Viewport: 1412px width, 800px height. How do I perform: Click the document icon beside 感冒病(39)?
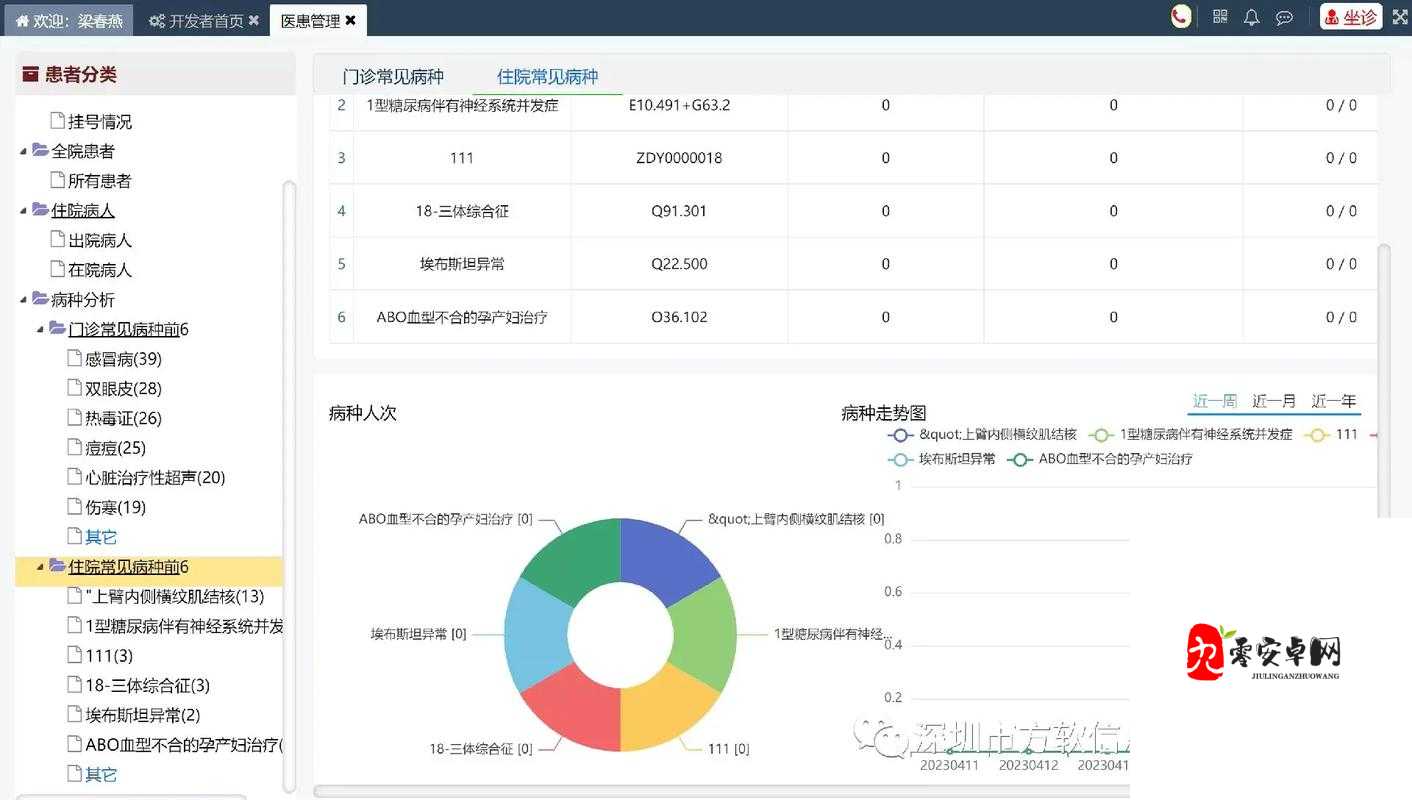tap(75, 358)
